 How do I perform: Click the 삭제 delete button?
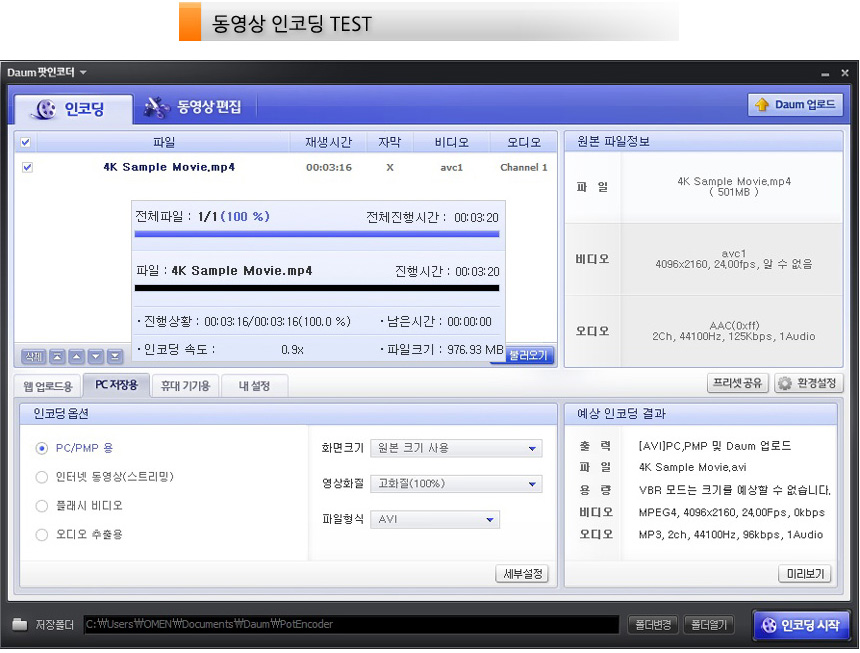tap(33, 356)
